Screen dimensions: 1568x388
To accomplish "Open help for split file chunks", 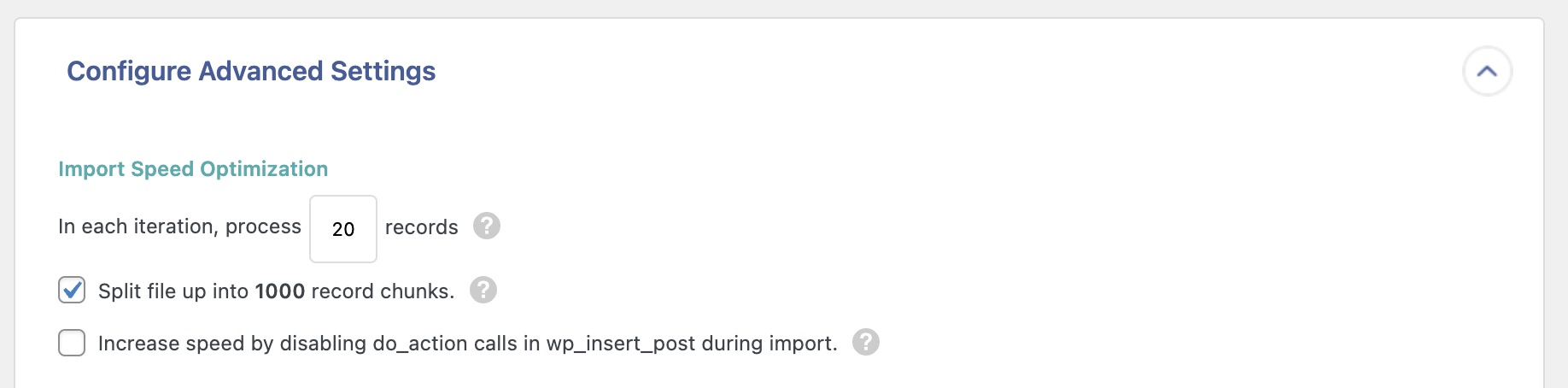I will 483,291.
